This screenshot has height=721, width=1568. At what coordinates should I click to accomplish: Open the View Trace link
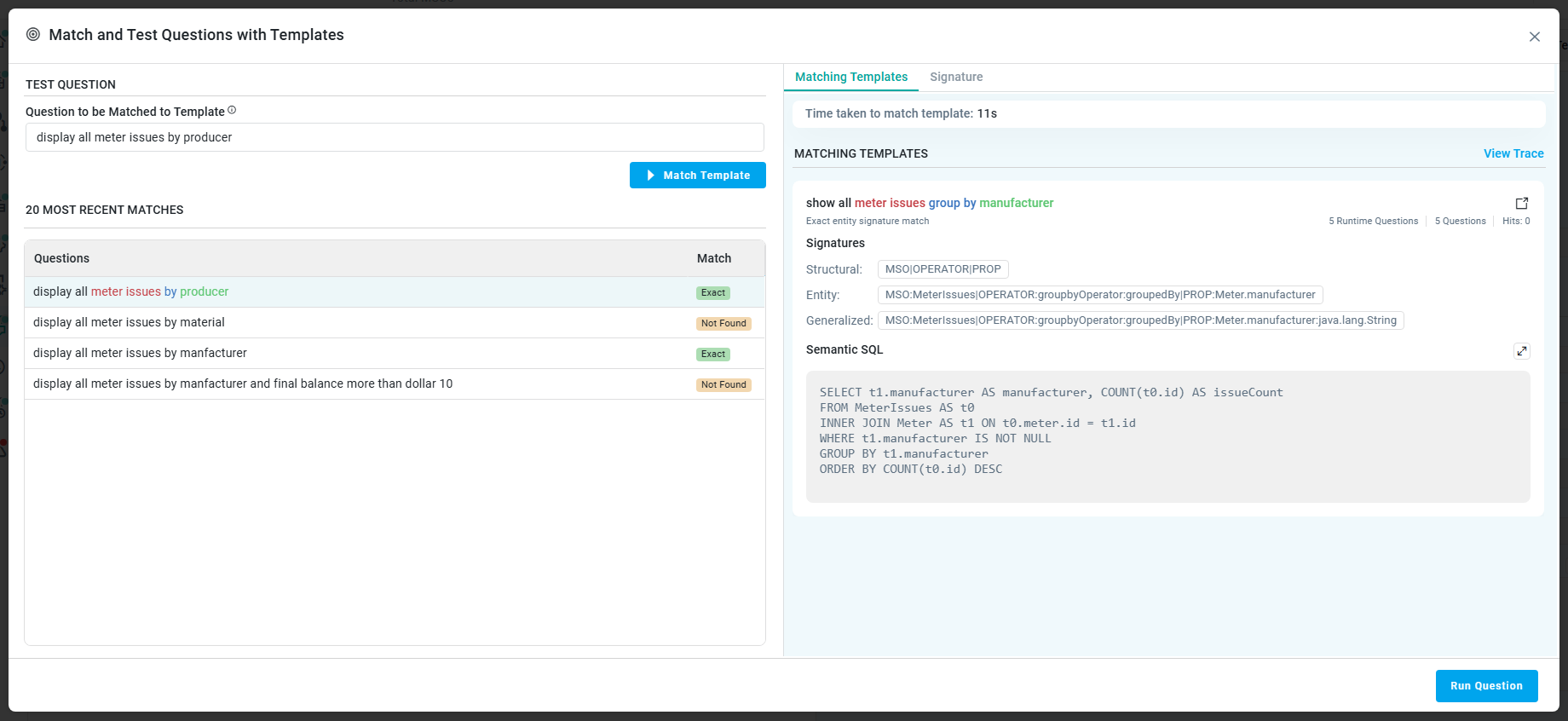point(1513,153)
